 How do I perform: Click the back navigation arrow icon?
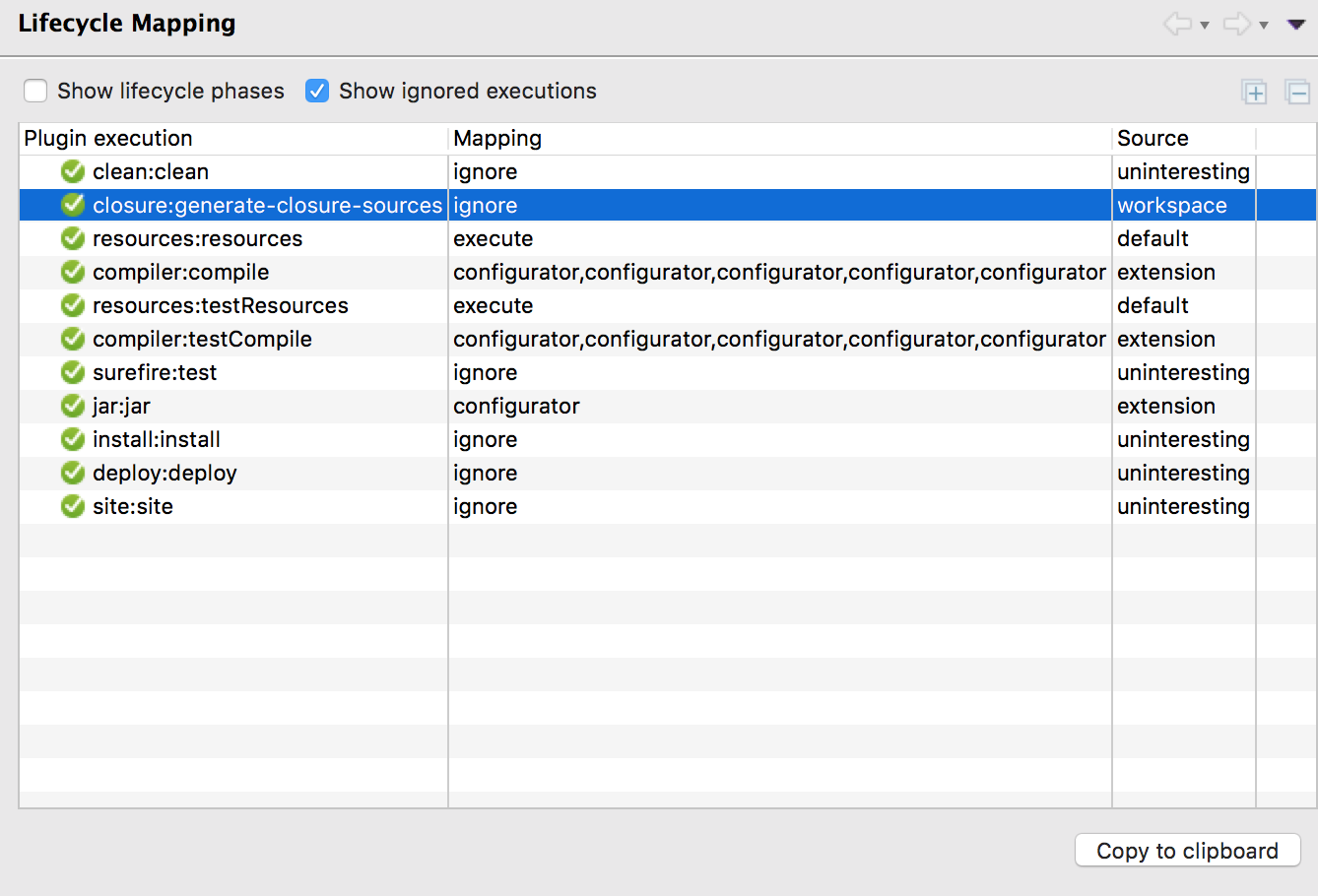click(x=1176, y=24)
